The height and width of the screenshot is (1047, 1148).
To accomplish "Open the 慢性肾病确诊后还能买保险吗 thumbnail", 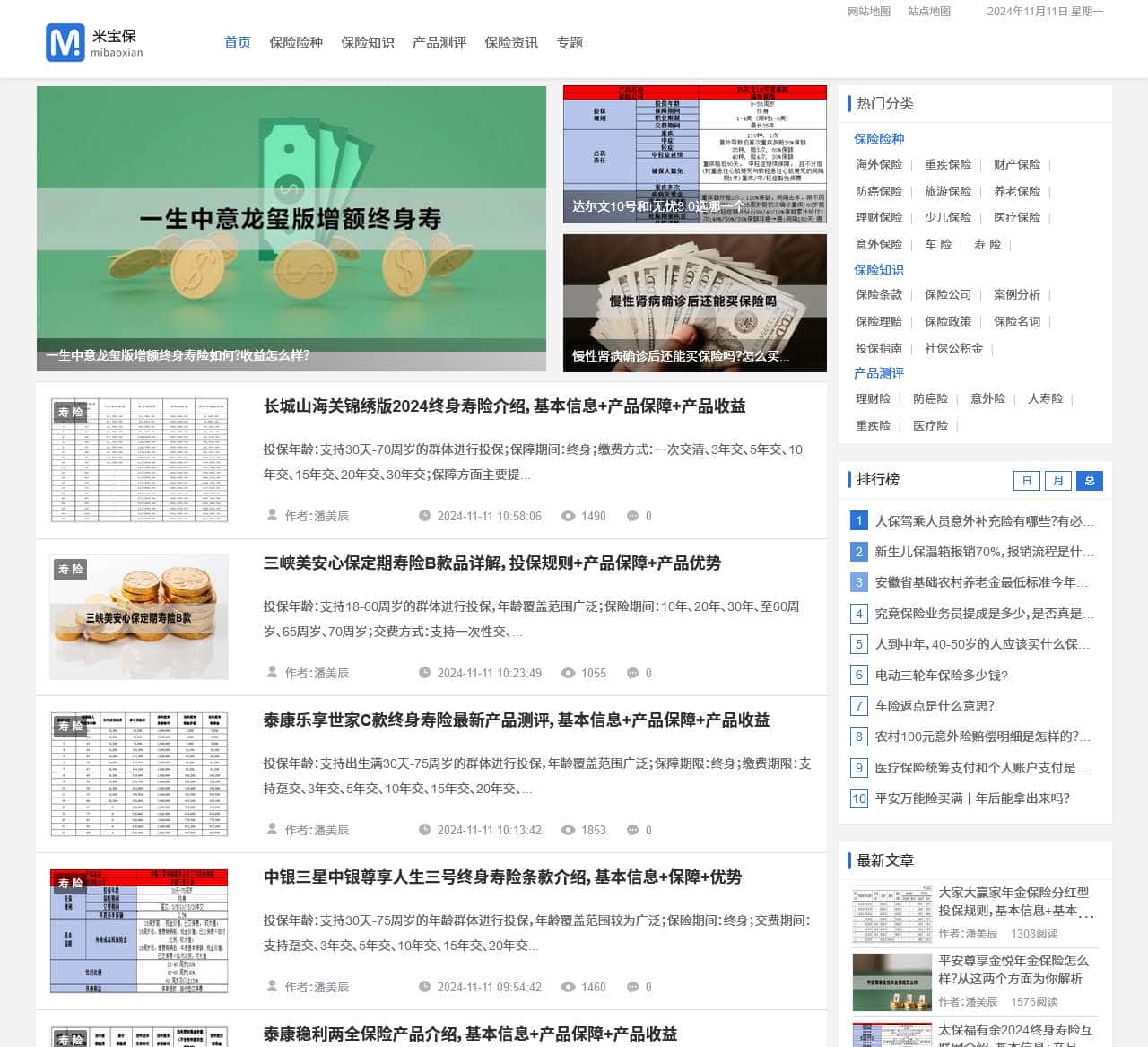I will pos(695,303).
